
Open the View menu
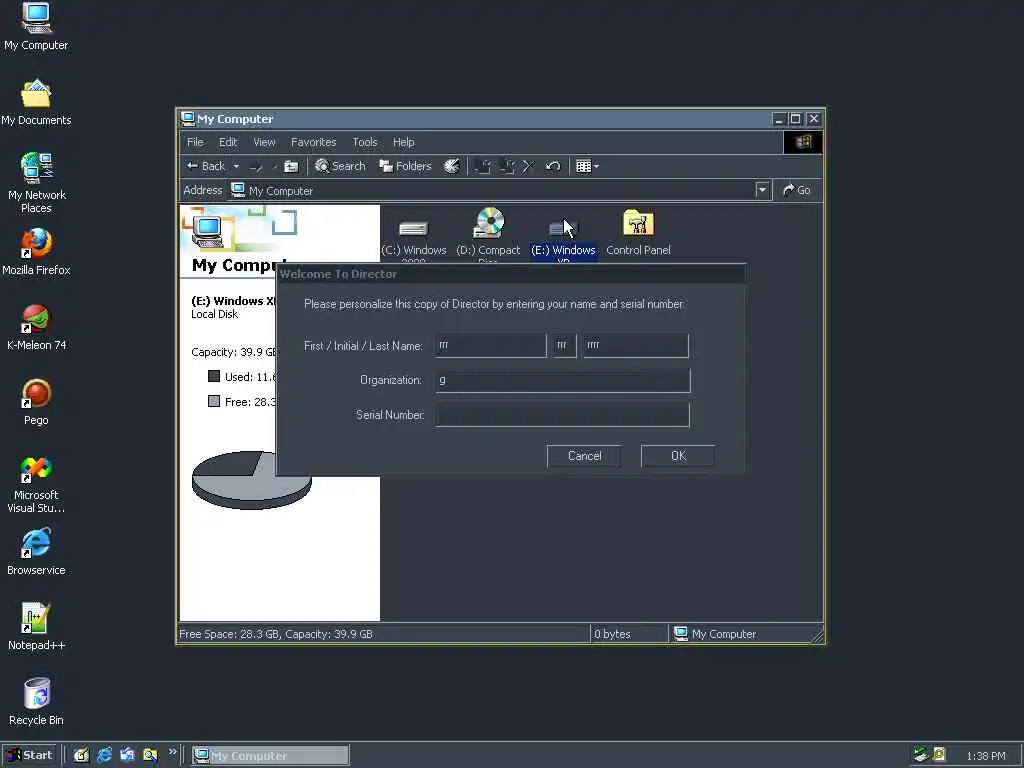(264, 142)
